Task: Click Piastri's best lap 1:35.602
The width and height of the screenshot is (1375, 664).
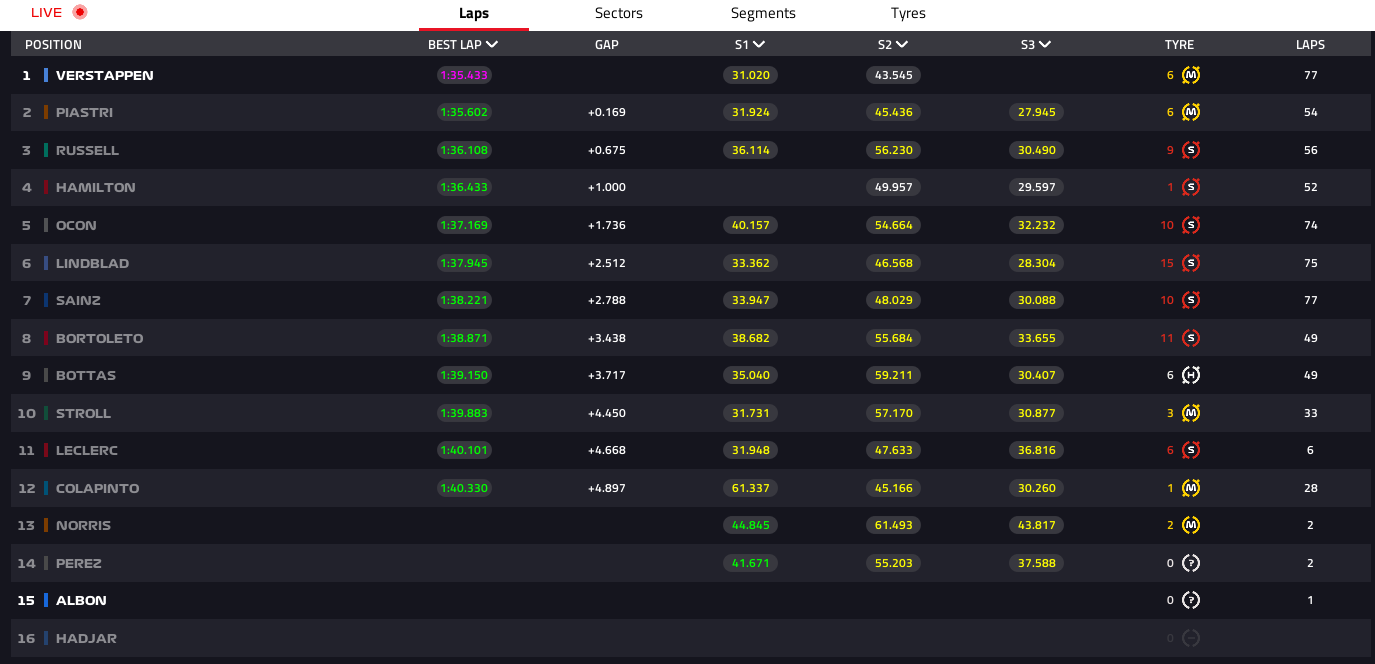Action: click(x=464, y=112)
